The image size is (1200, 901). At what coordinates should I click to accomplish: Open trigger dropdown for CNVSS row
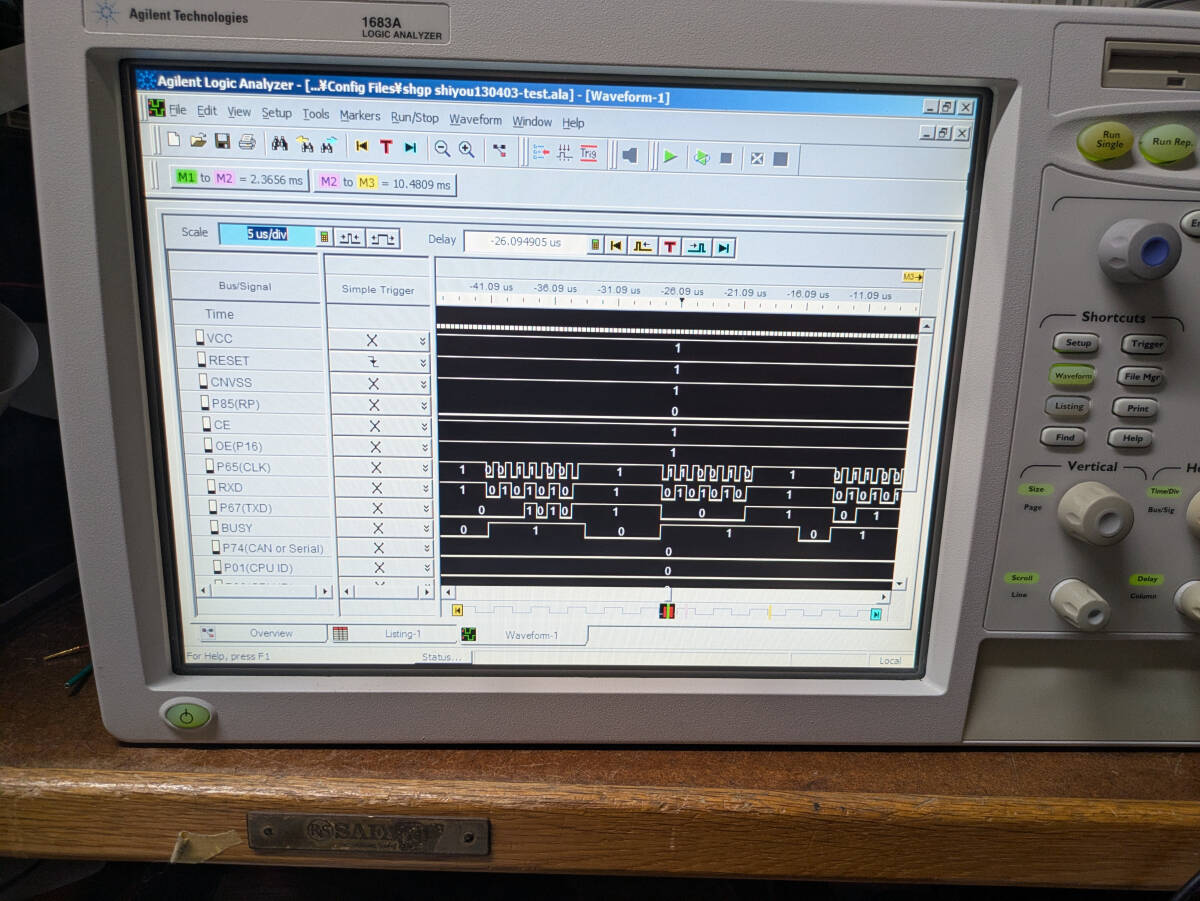[x=423, y=384]
